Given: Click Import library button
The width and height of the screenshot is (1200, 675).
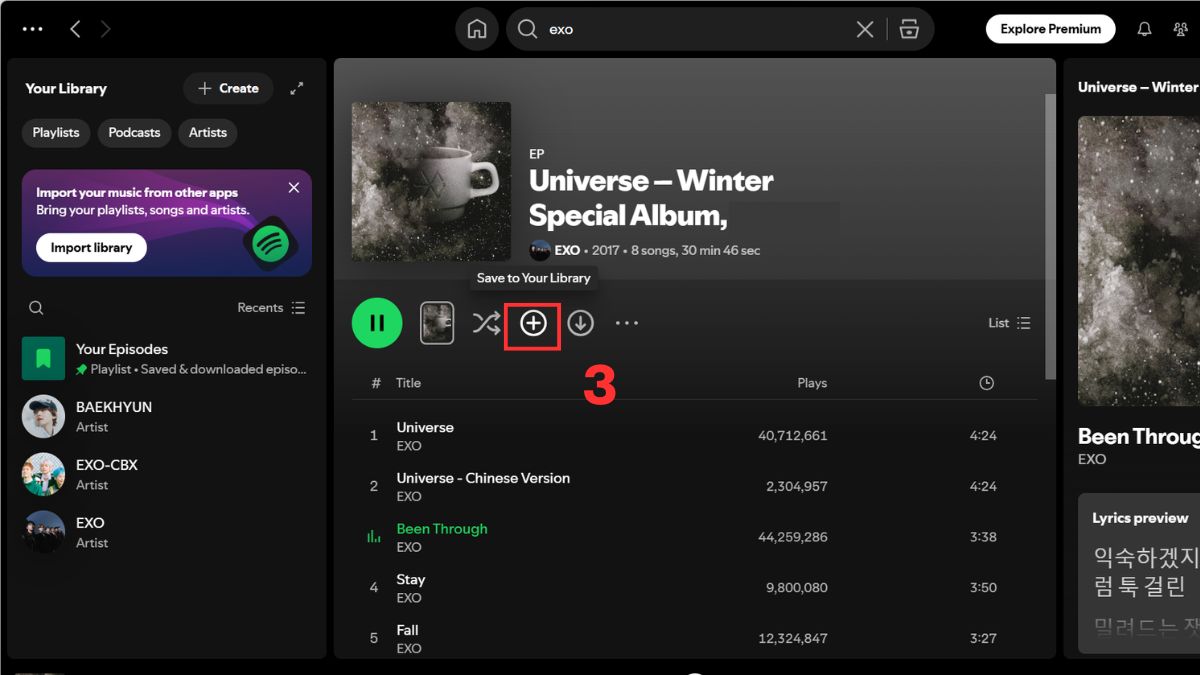Looking at the screenshot, I should pos(92,248).
